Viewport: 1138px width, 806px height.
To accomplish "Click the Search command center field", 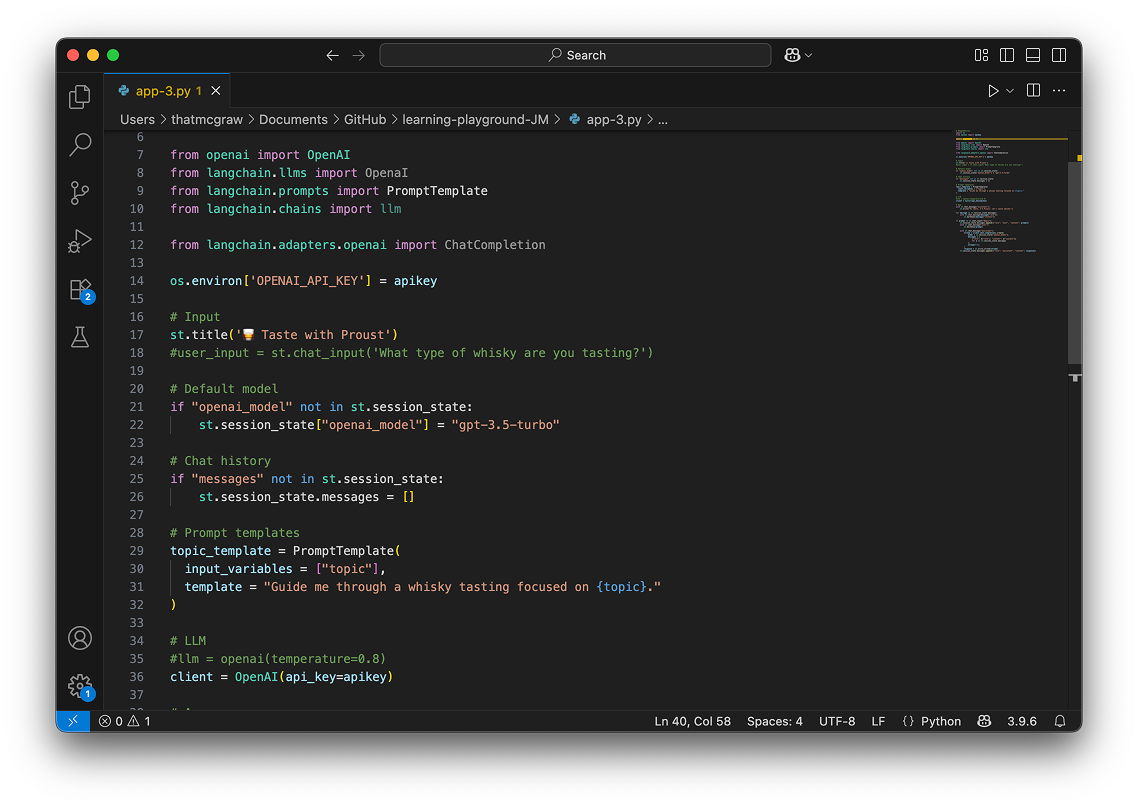I will click(x=575, y=55).
